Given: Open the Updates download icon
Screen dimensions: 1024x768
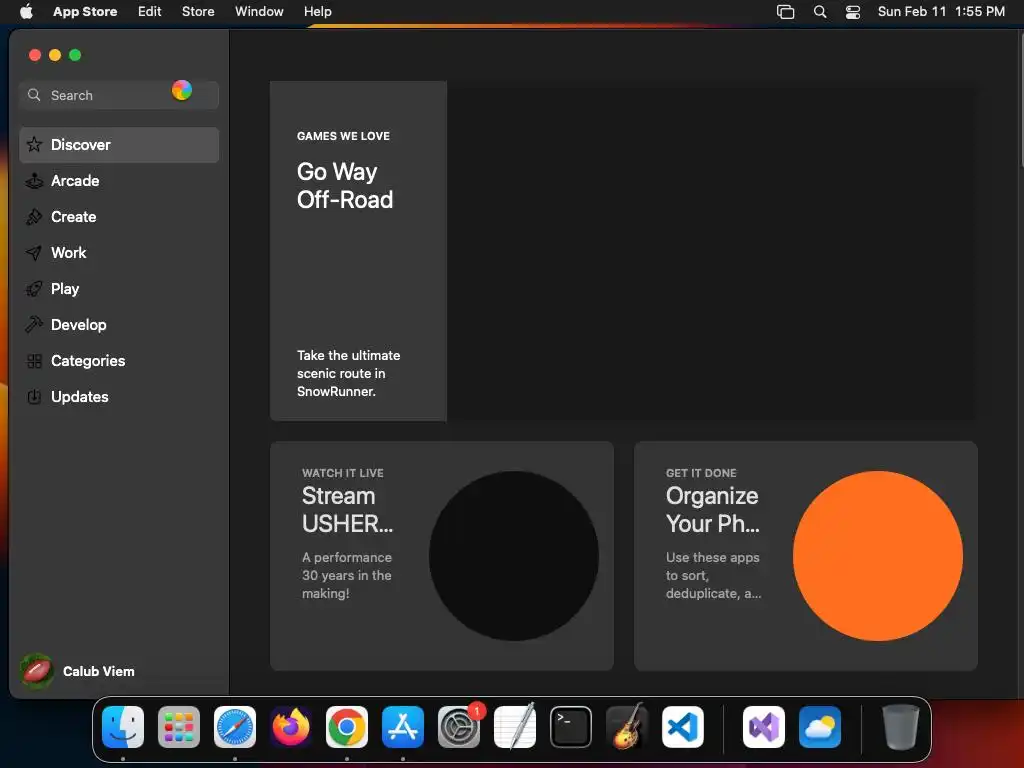Looking at the screenshot, I should tap(34, 396).
